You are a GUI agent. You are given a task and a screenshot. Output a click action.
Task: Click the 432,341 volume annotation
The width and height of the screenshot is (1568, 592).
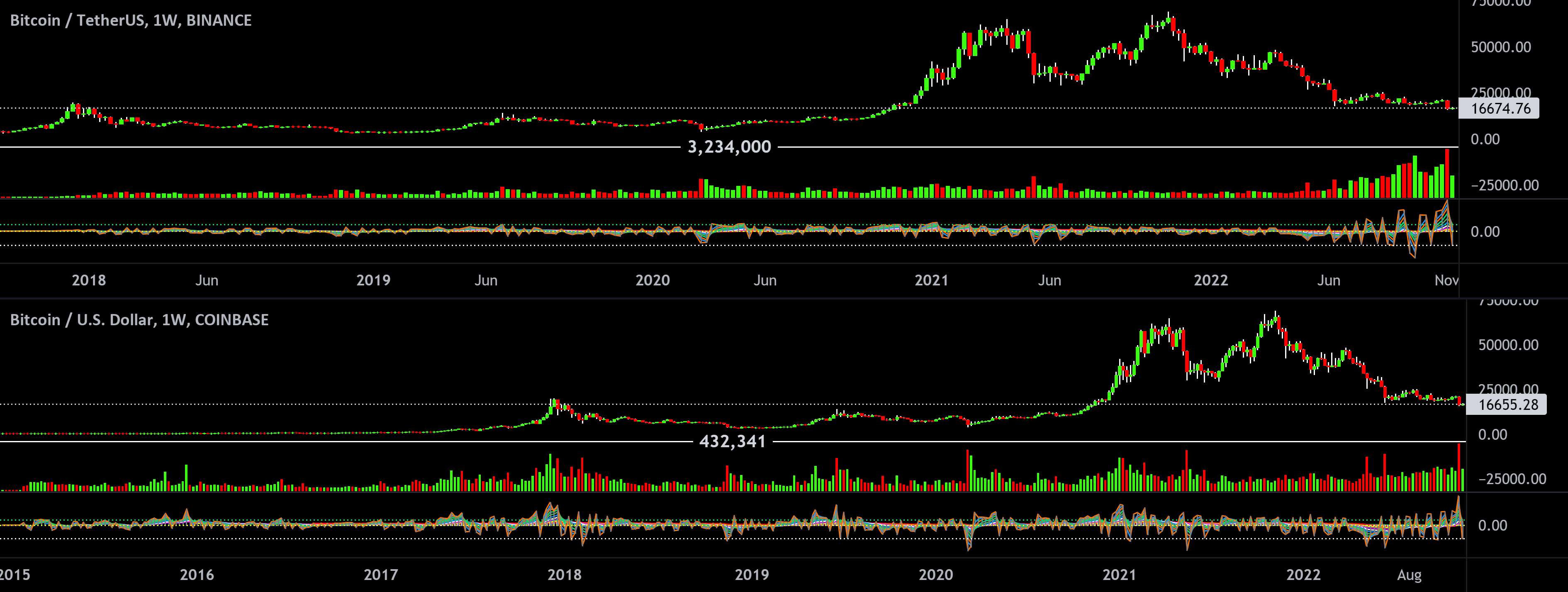coord(732,441)
